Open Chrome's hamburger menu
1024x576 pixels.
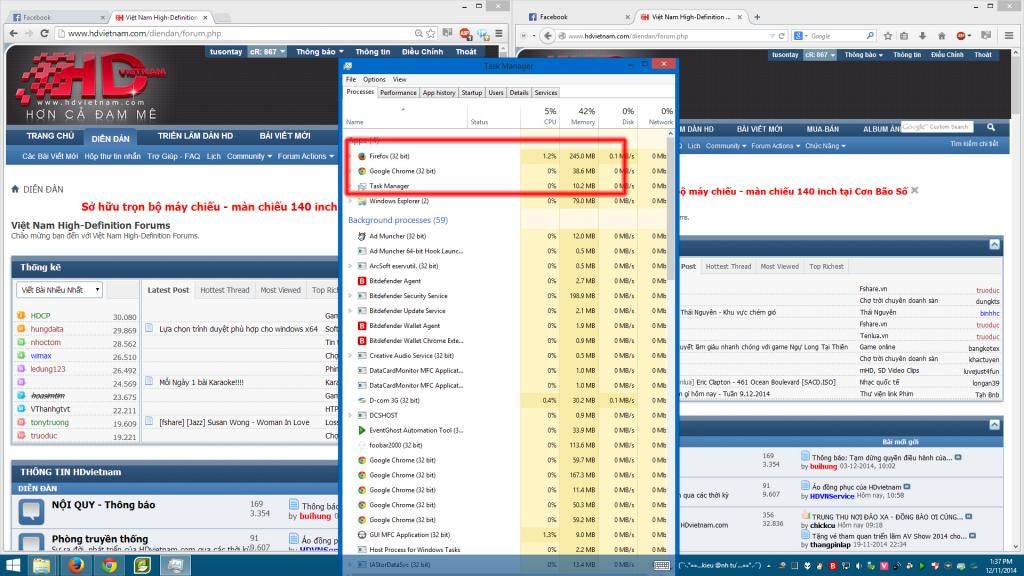(499, 33)
